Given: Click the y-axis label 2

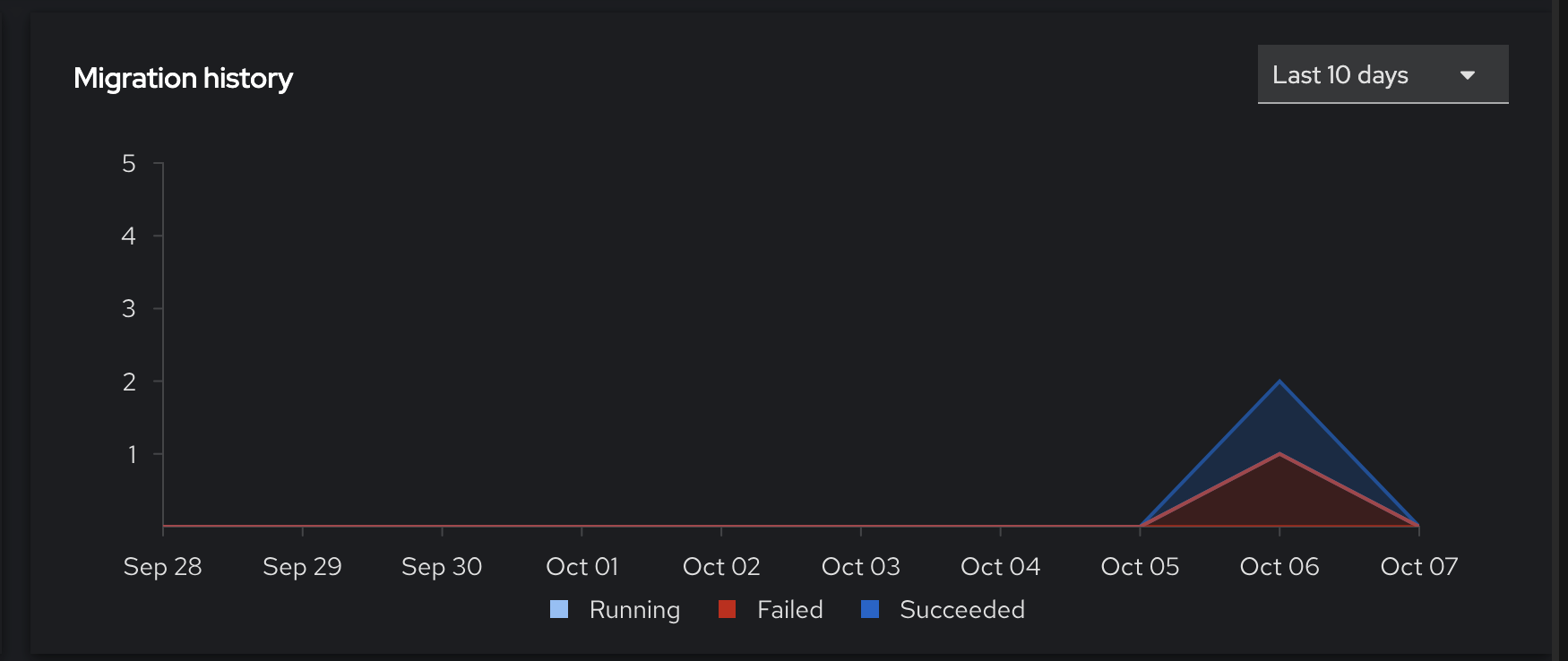Looking at the screenshot, I should [x=129, y=382].
